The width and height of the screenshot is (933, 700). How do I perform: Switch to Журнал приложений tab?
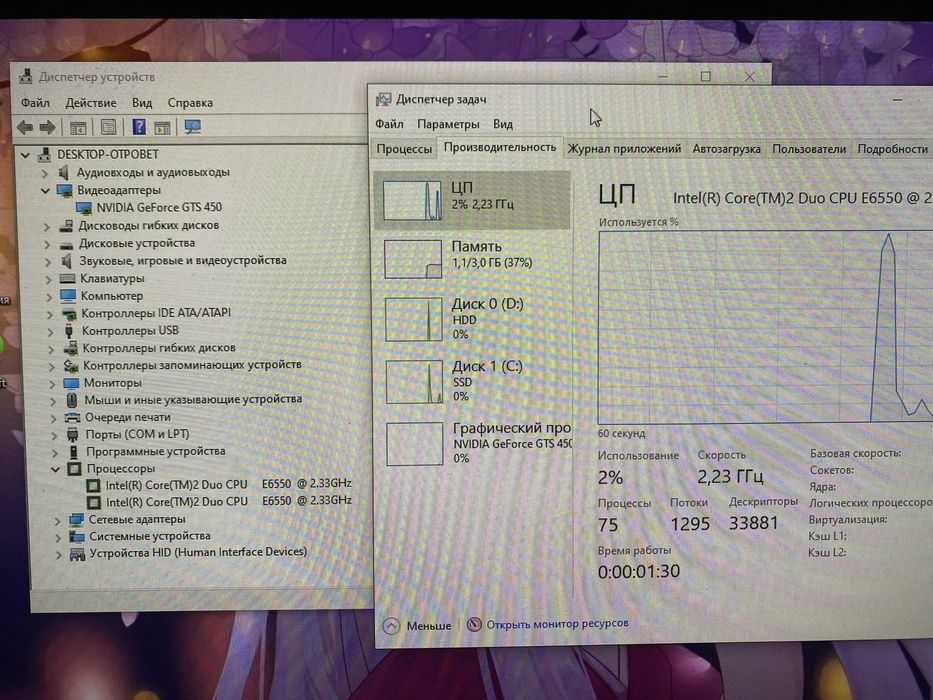[624, 148]
